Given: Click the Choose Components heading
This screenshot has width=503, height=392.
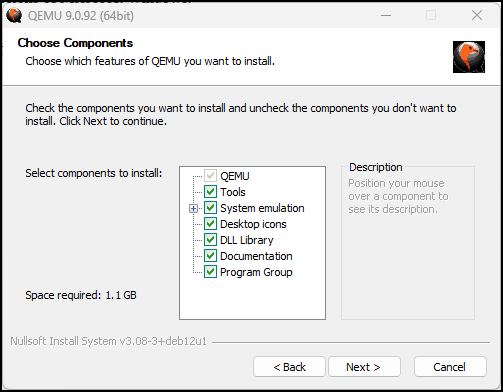Looking at the screenshot, I should click(75, 43).
